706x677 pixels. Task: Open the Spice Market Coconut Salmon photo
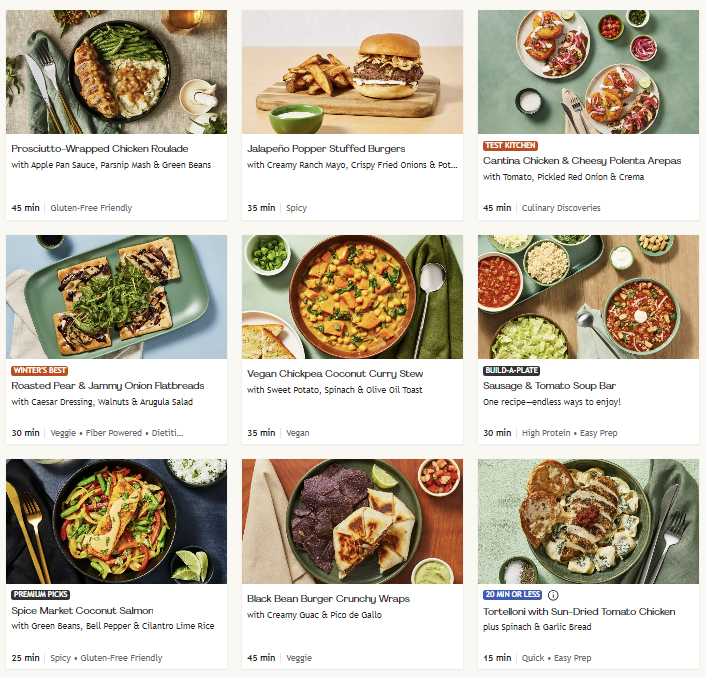(x=116, y=521)
